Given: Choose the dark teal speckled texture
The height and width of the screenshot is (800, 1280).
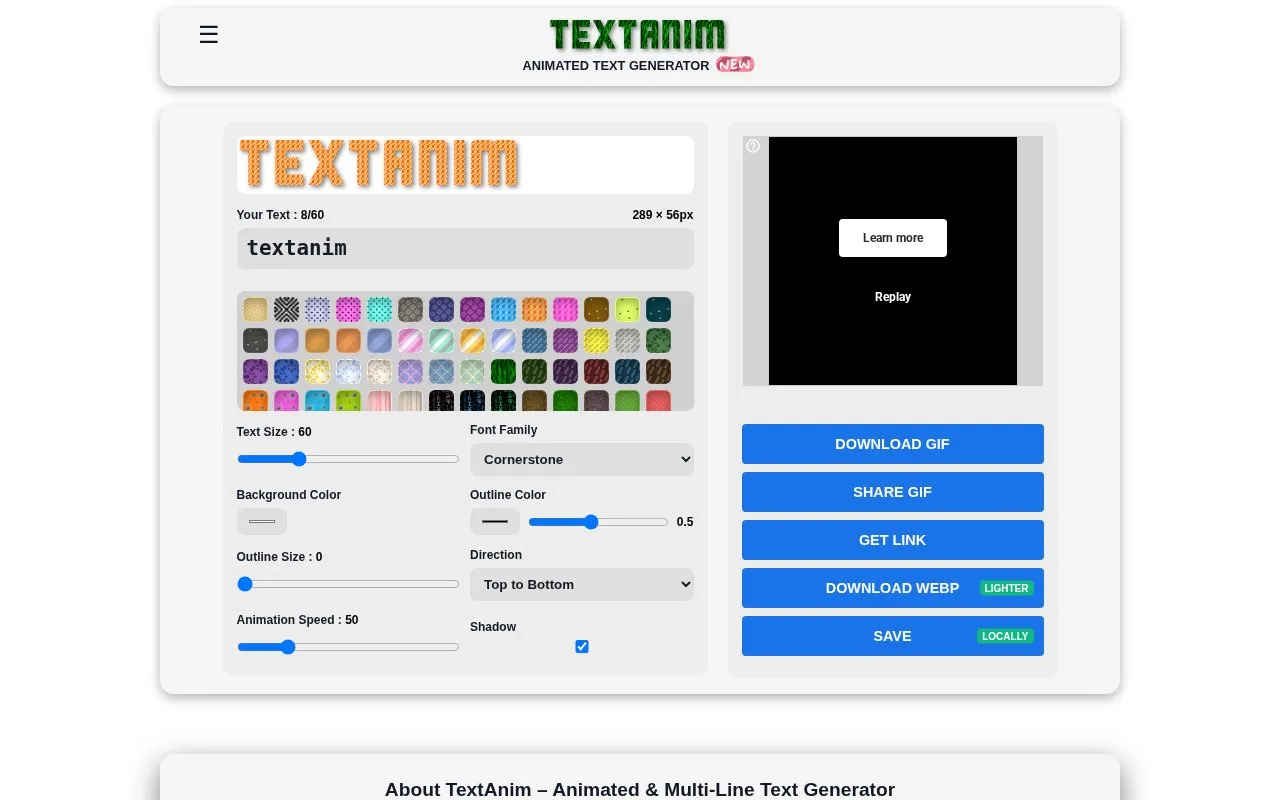Looking at the screenshot, I should pyautogui.click(x=658, y=309).
